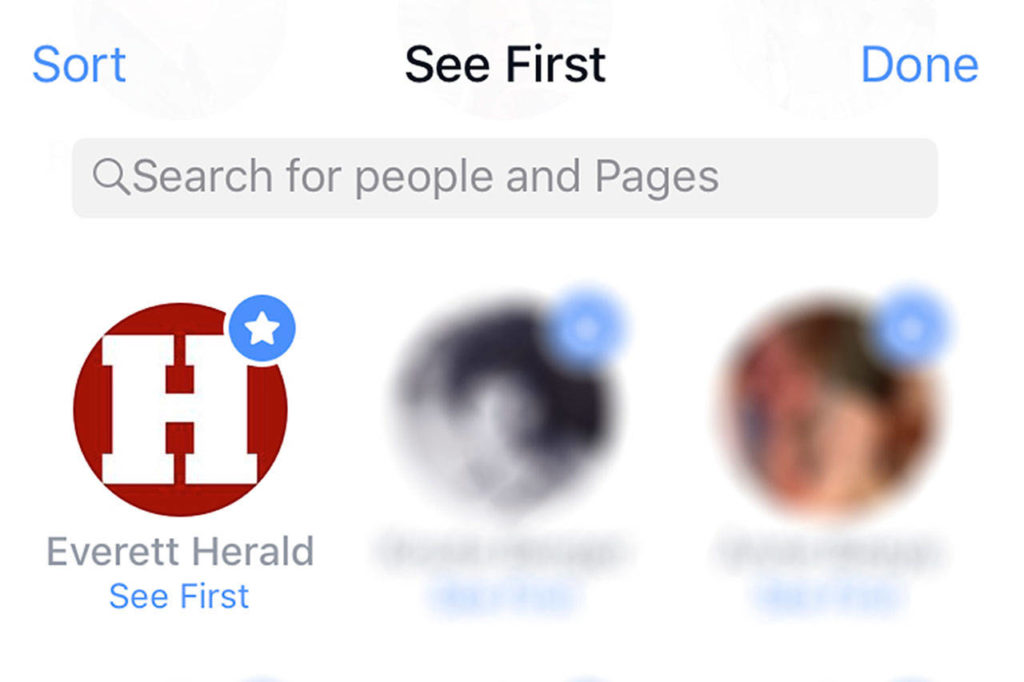Screen dimensions: 1024x682
Task: Focus the Search for people and Pages field
Action: pos(505,178)
